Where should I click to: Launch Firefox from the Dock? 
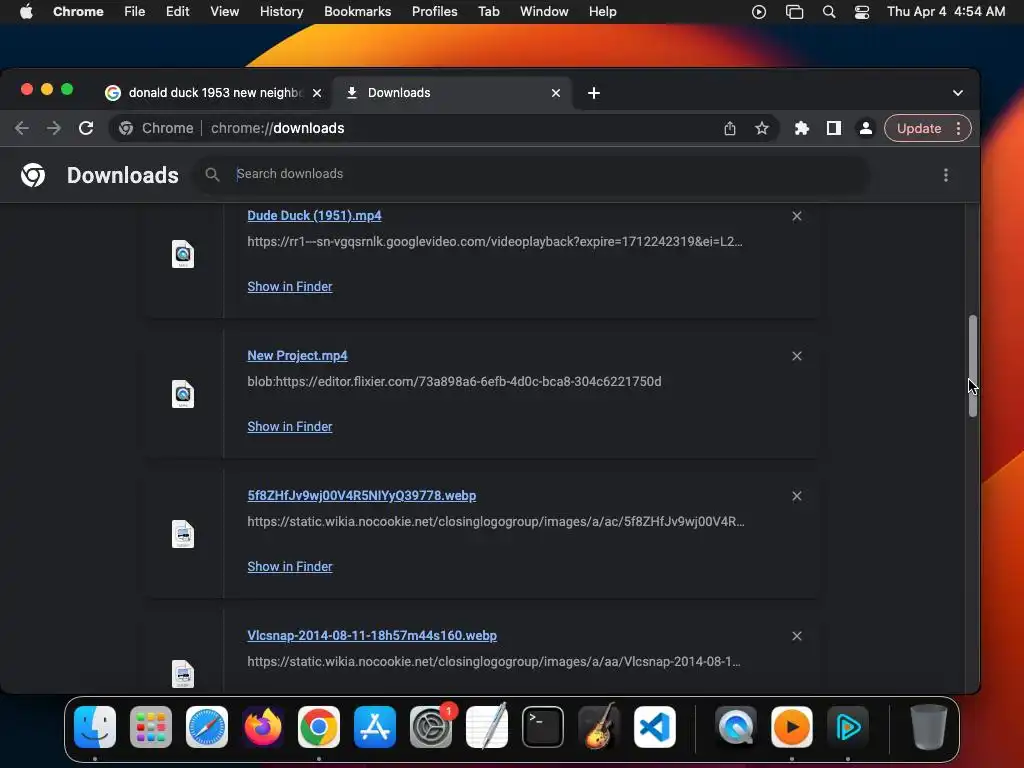263,727
